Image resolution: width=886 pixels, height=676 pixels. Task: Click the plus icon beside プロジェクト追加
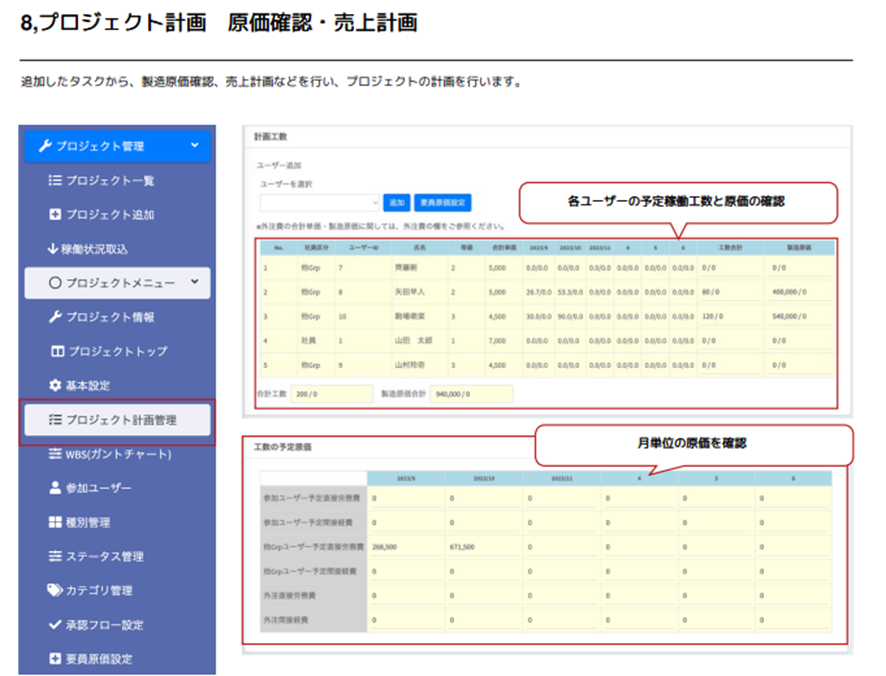[55, 215]
